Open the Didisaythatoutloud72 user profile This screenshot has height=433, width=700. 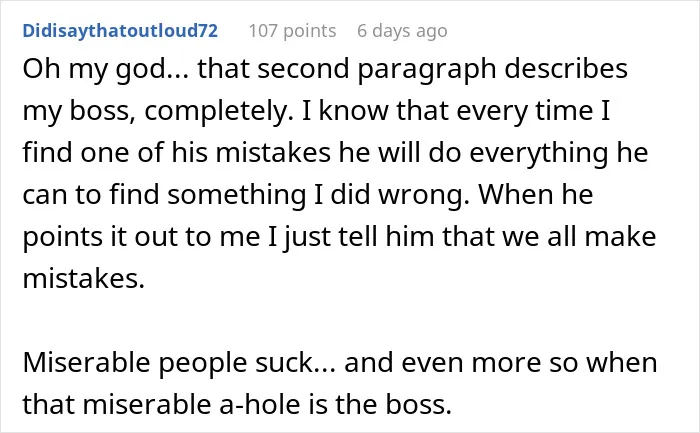coord(120,31)
